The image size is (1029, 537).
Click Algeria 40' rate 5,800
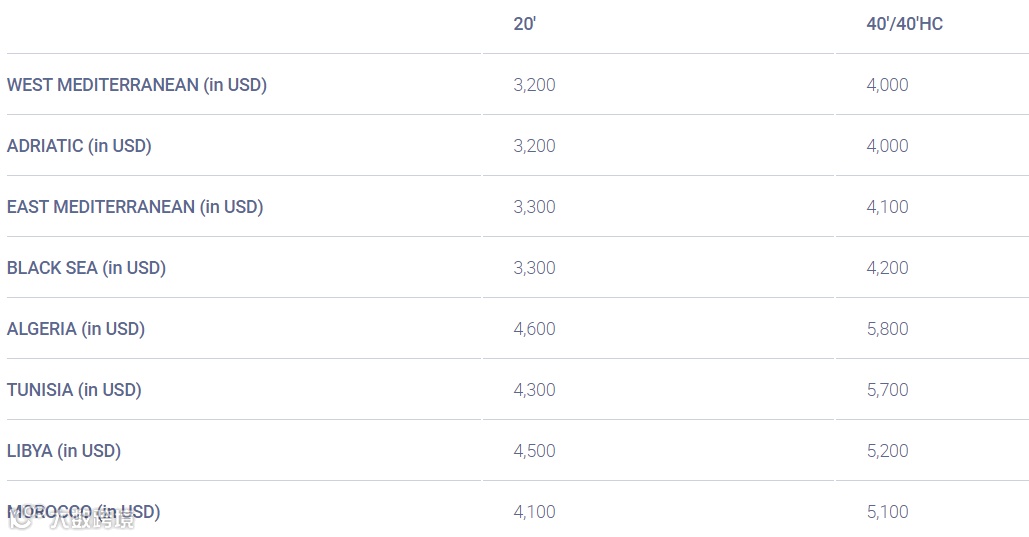pos(887,329)
